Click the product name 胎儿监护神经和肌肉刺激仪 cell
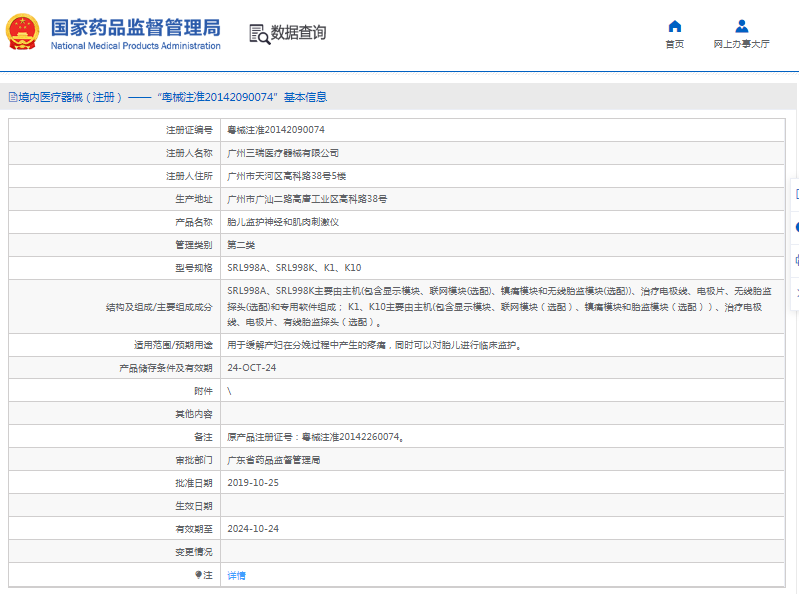 click(x=283, y=222)
